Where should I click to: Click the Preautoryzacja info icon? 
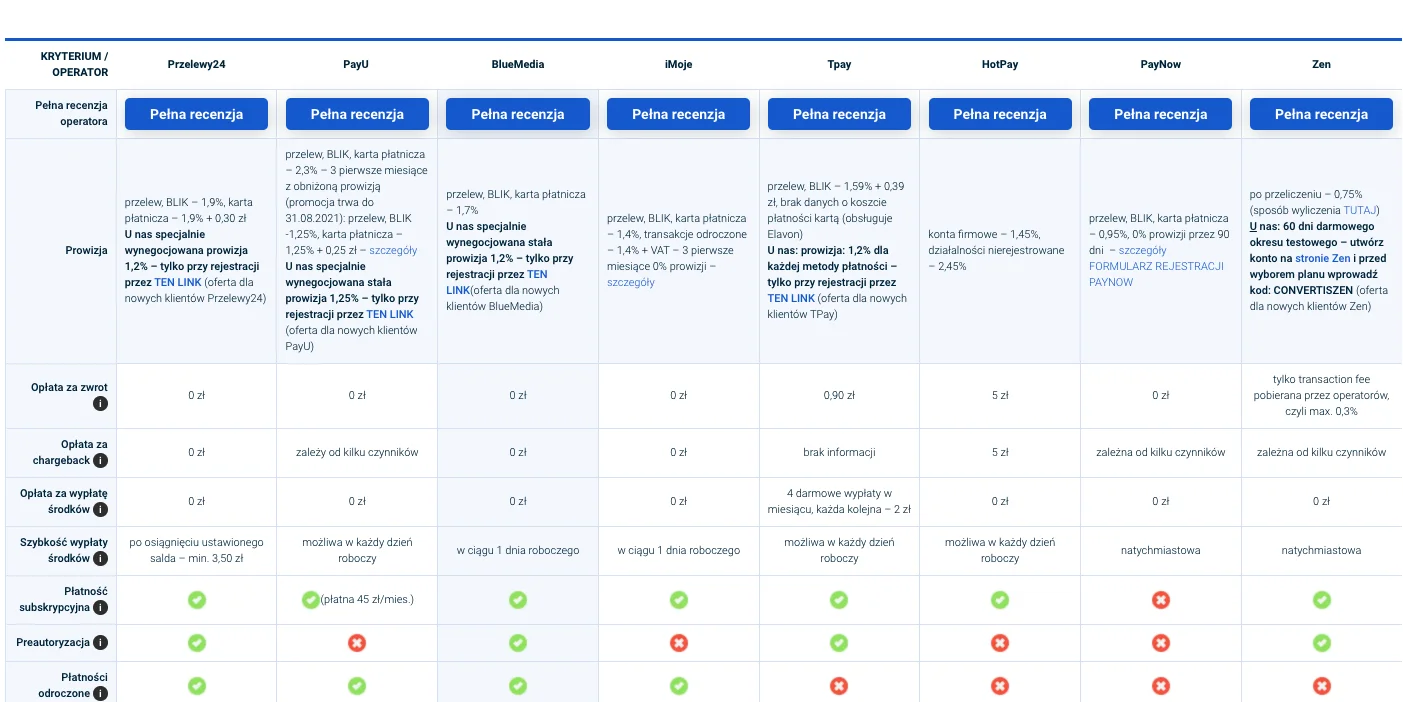coord(100,643)
